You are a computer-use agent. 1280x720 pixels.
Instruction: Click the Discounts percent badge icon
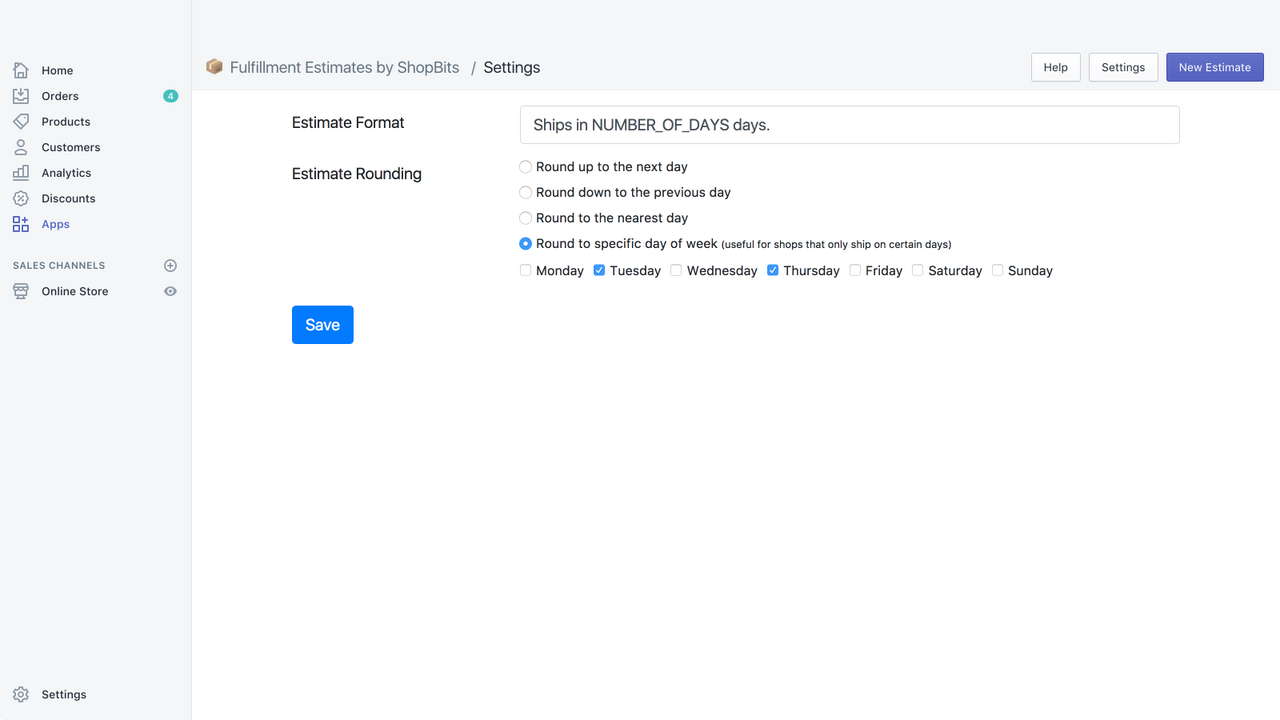point(21,198)
